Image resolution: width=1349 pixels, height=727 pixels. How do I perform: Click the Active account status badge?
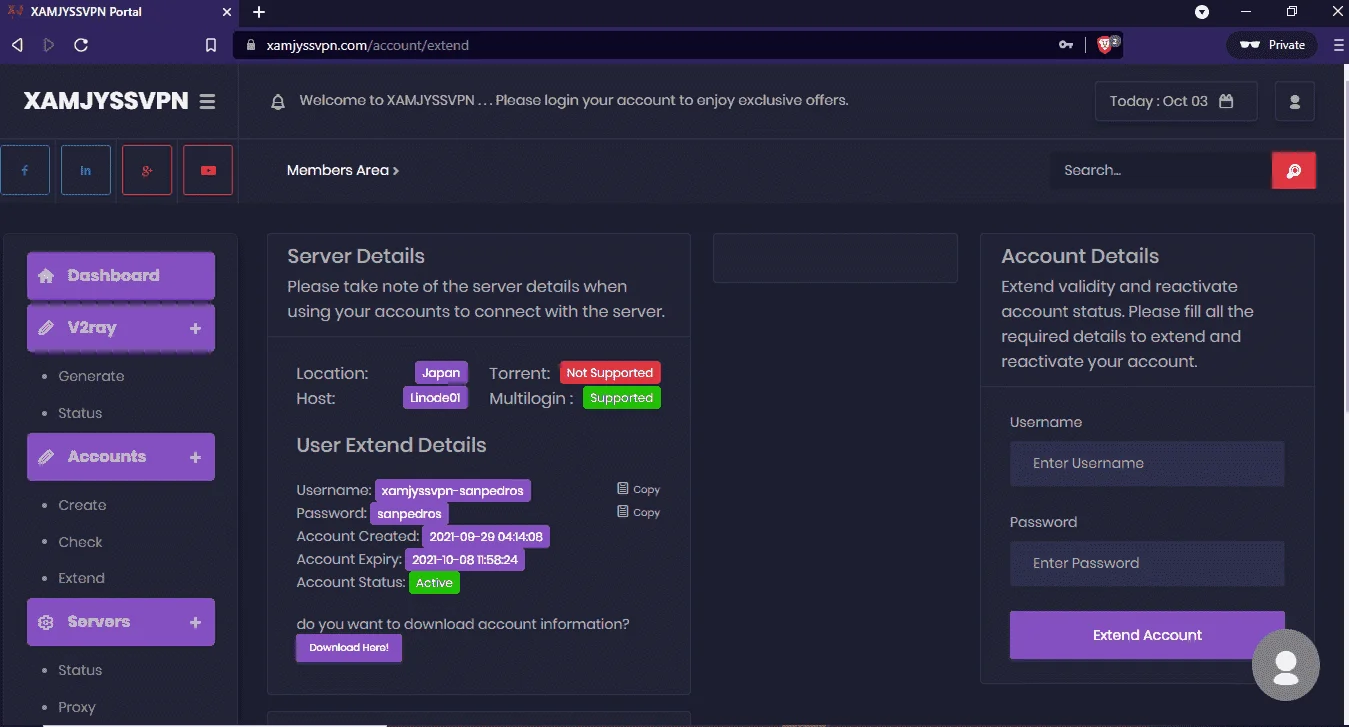(x=434, y=583)
